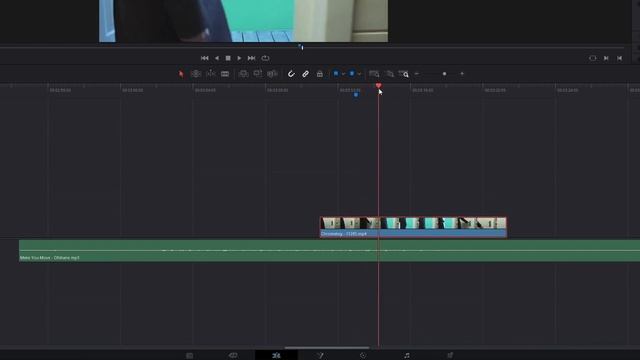This screenshot has width=640, height=360.
Task: Choose the Overwrite Clip tool
Action: coord(258,74)
